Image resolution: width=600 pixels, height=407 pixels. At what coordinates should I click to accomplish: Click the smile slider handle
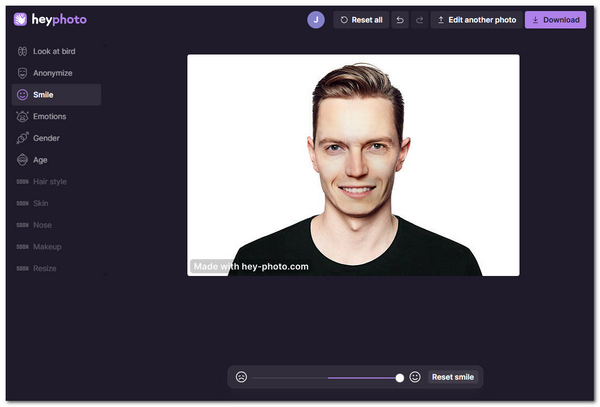[x=400, y=377]
